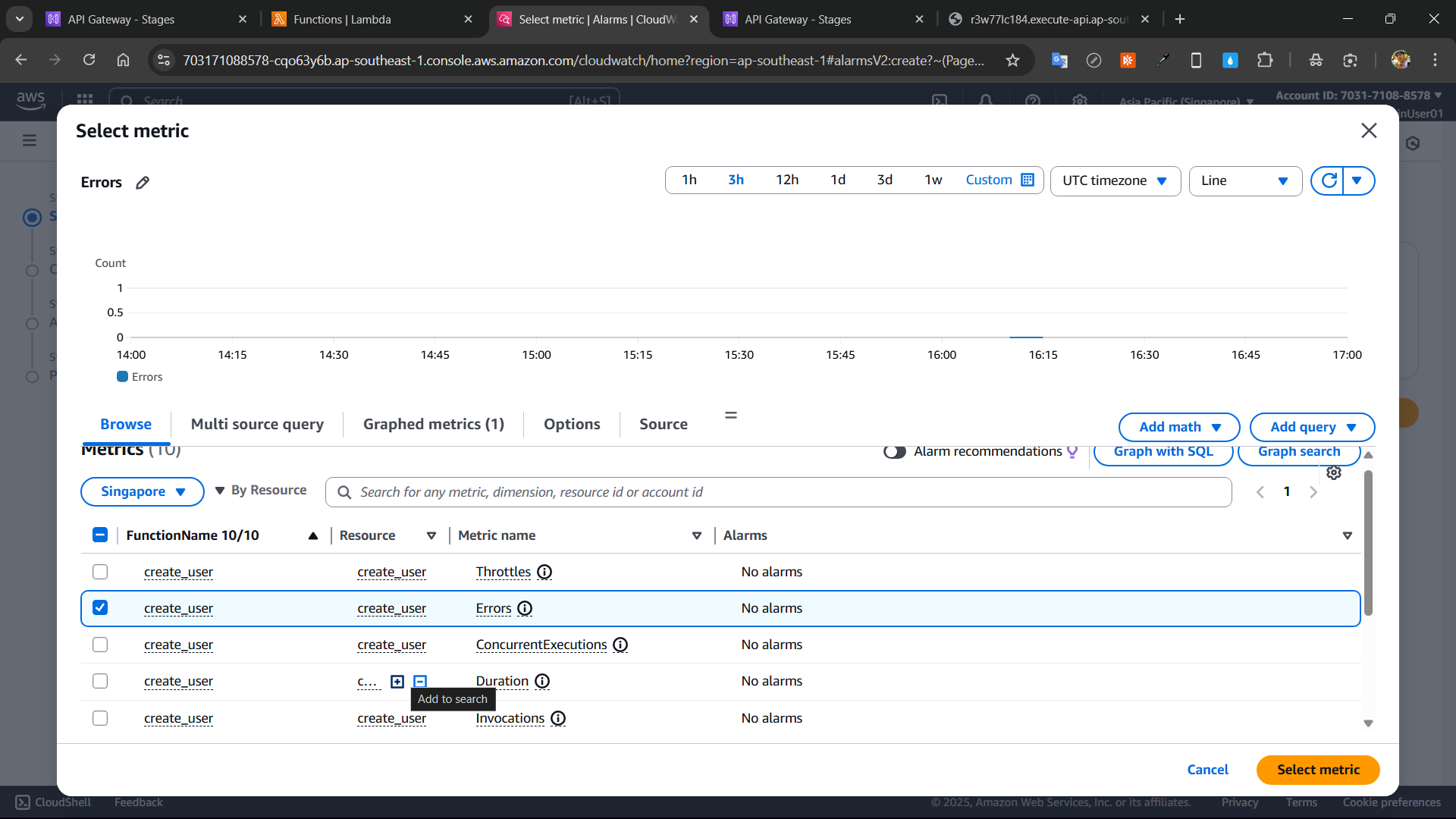Click the Errors metric name link

[494, 609]
